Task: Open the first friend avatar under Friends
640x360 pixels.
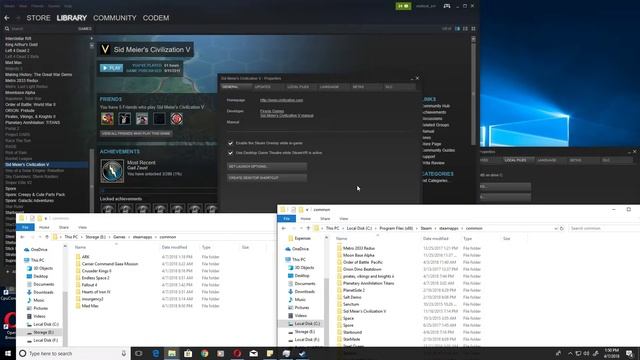Action: pos(107,119)
